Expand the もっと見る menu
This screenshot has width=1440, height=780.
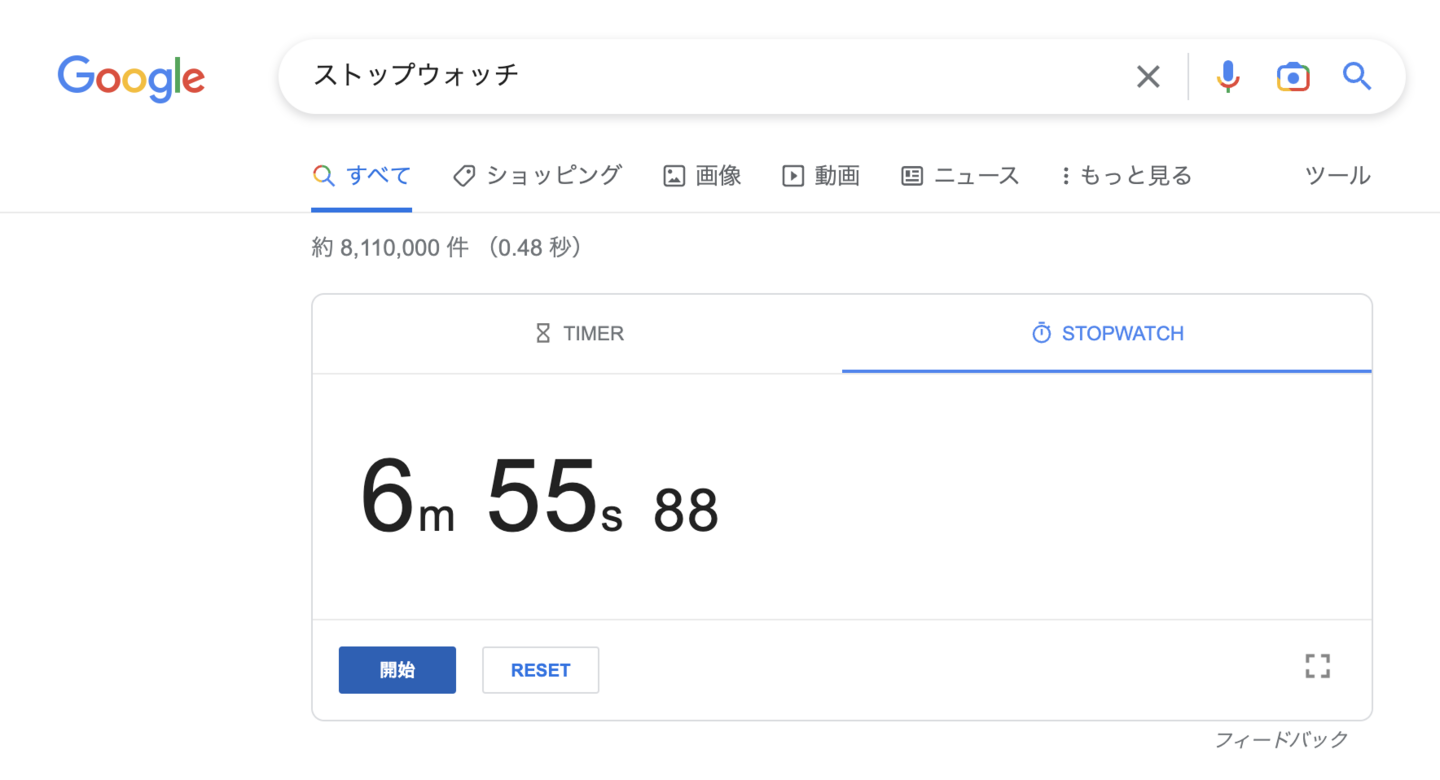click(x=1127, y=176)
